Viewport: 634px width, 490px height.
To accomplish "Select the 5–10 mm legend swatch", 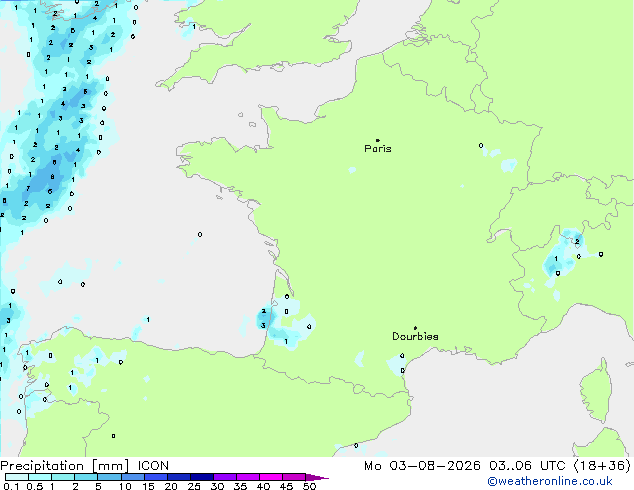I will click(x=109, y=477).
